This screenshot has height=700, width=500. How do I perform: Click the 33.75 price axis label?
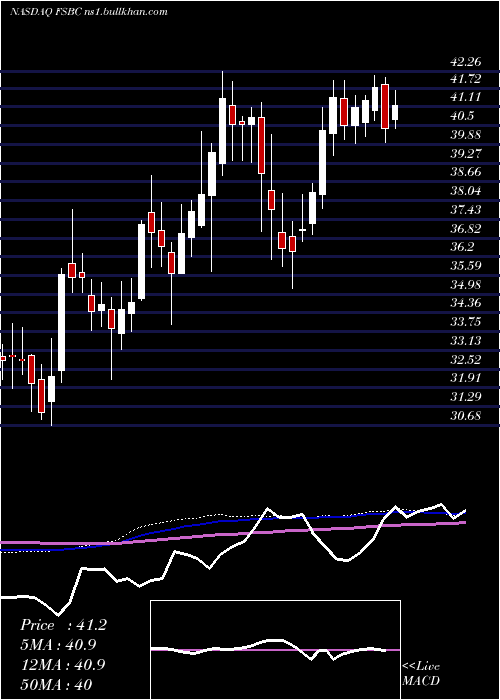[x=466, y=322]
